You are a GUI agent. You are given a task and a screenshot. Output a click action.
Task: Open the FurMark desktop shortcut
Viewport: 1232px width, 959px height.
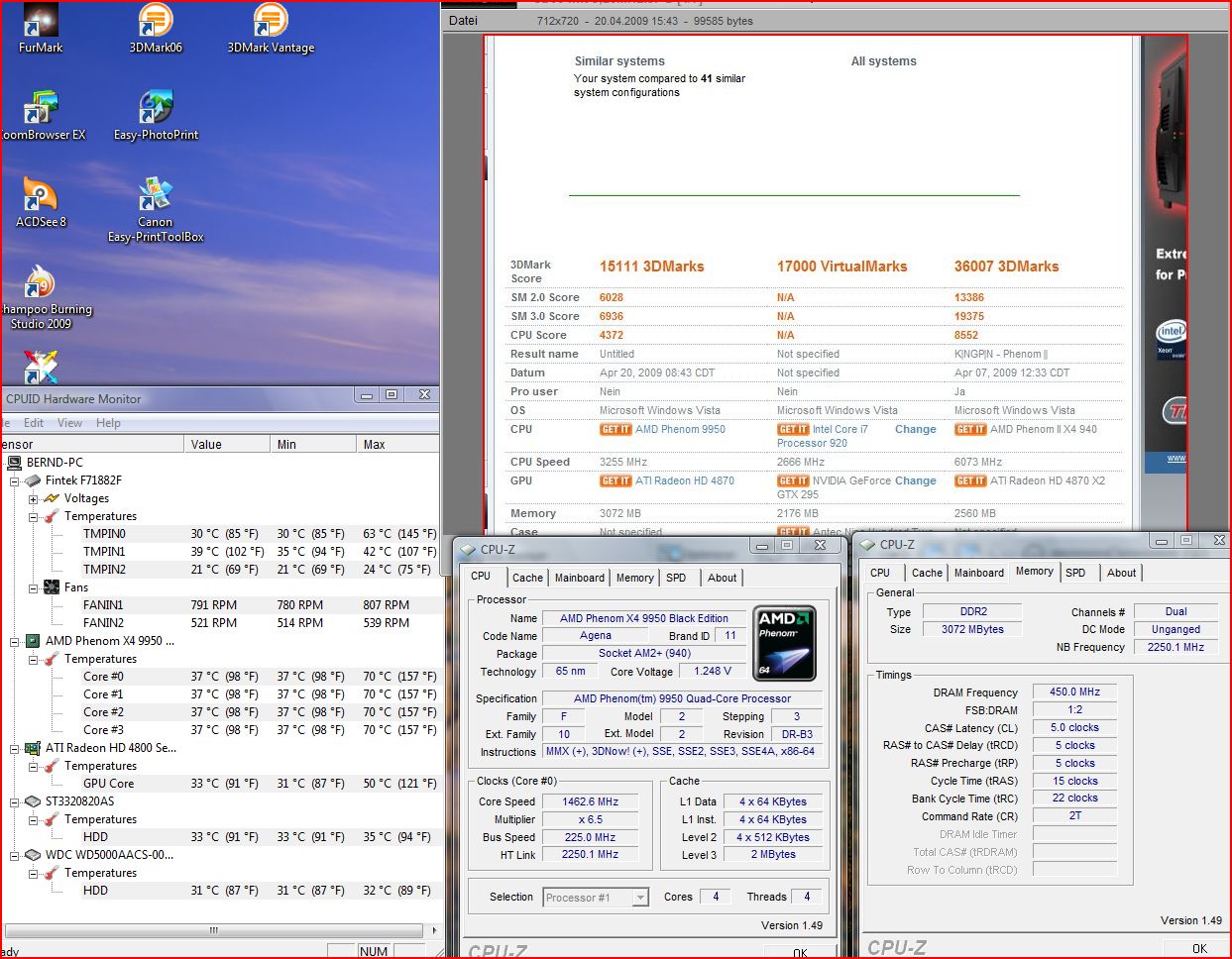tap(41, 22)
